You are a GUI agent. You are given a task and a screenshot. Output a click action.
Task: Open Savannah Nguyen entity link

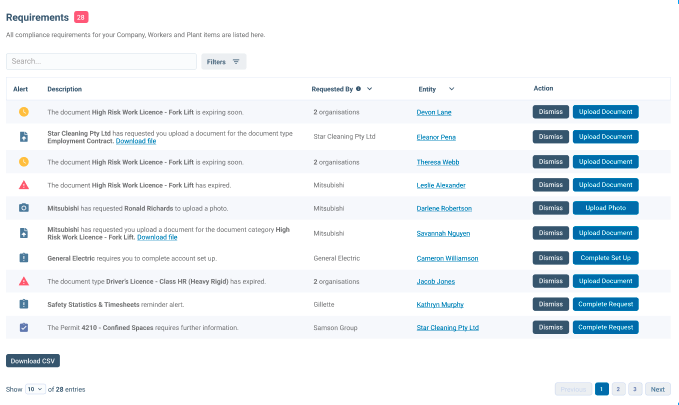click(x=443, y=233)
